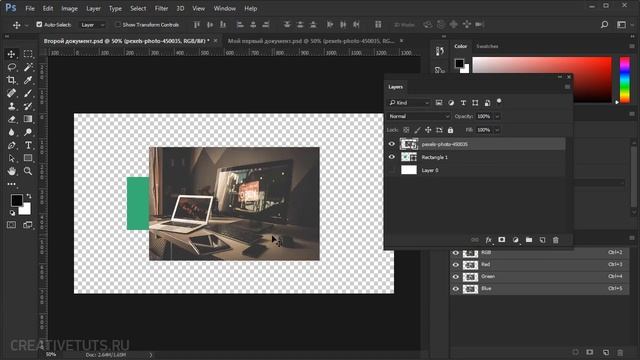
Task: Hide the Rectangle 1 layer
Action: click(392, 157)
